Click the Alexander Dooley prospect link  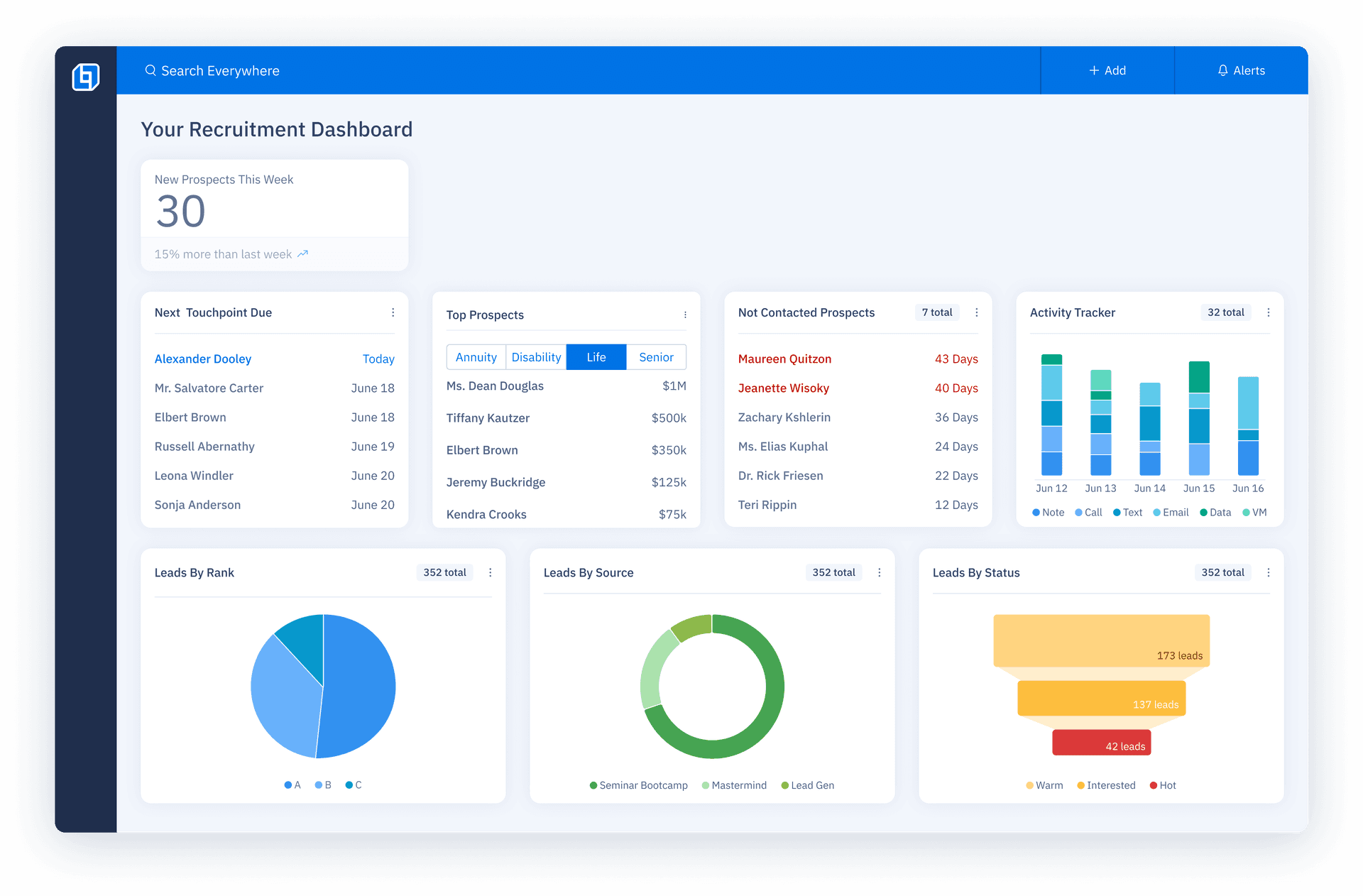click(x=202, y=359)
